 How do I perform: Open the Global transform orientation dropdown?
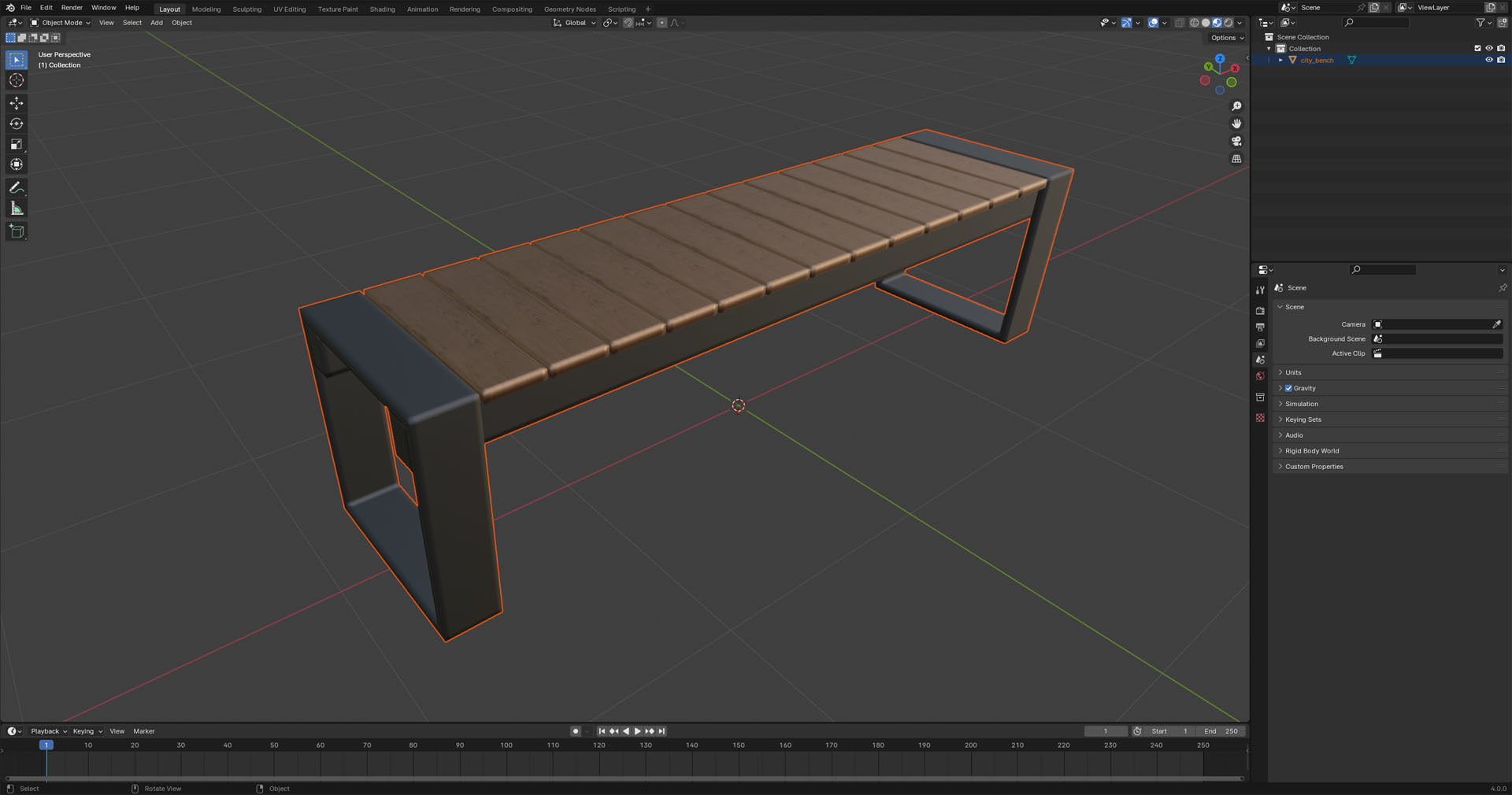tap(575, 23)
